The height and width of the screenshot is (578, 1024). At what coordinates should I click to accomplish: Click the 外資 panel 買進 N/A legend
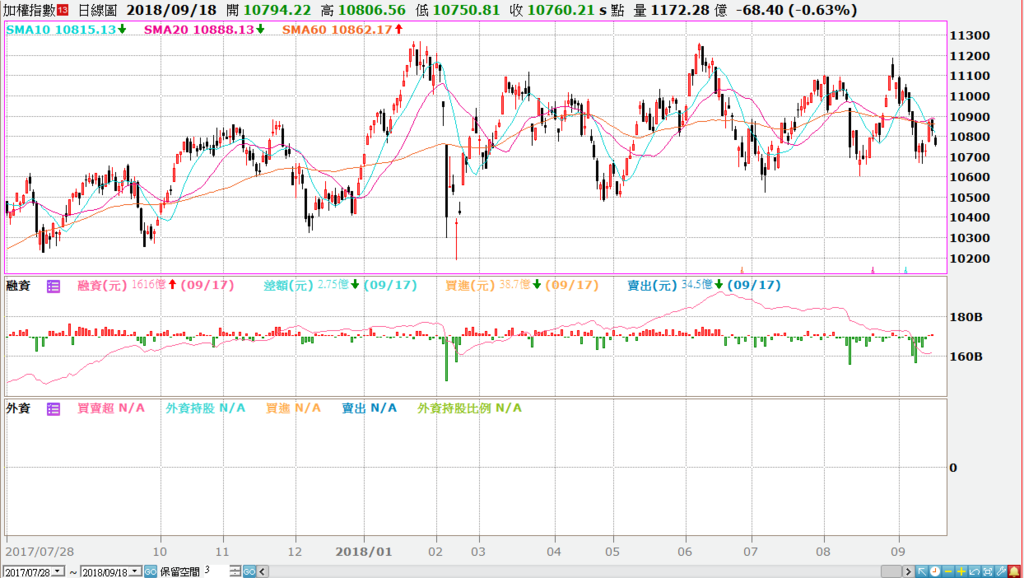tap(293, 408)
